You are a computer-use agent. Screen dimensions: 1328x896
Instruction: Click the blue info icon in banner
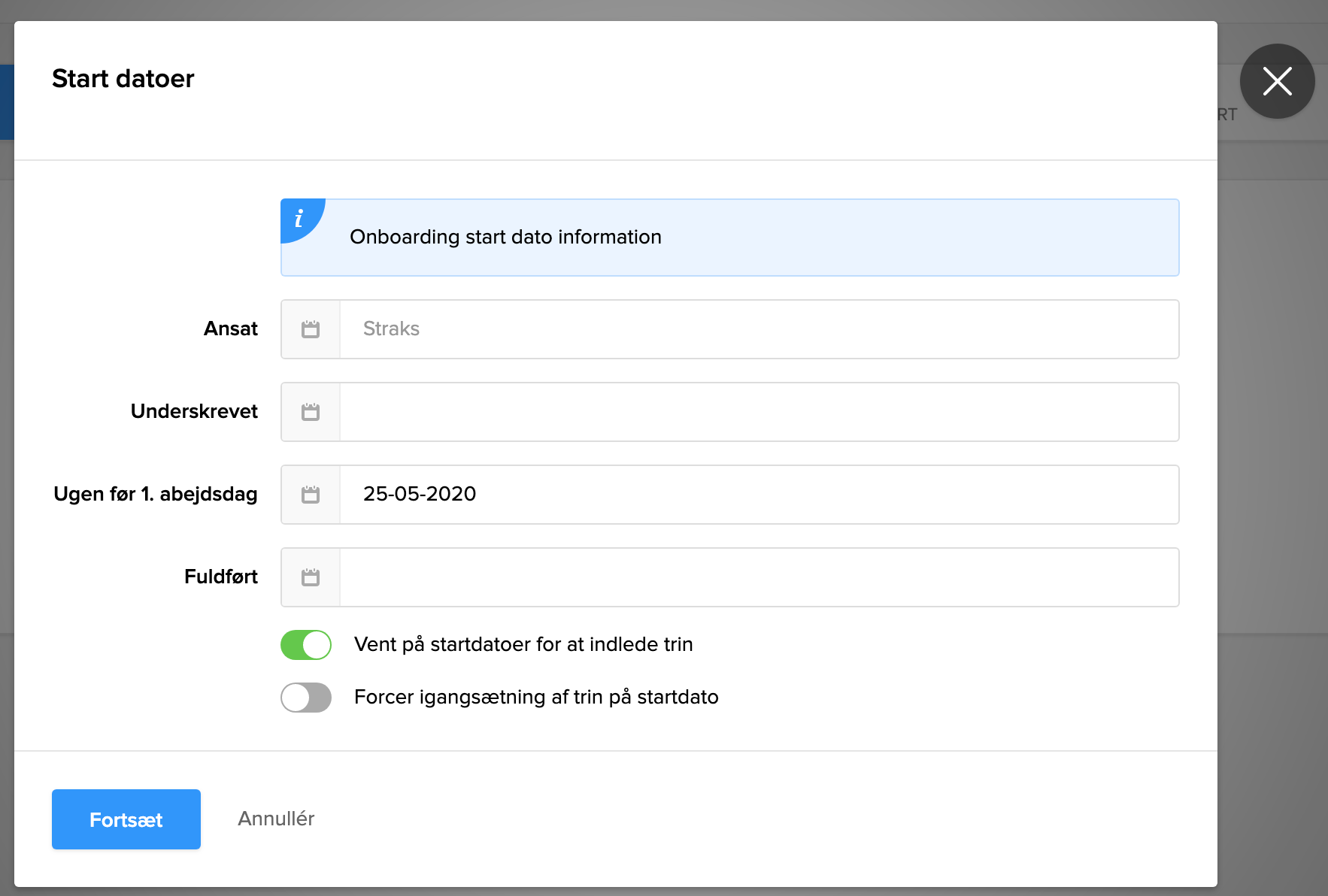point(299,219)
